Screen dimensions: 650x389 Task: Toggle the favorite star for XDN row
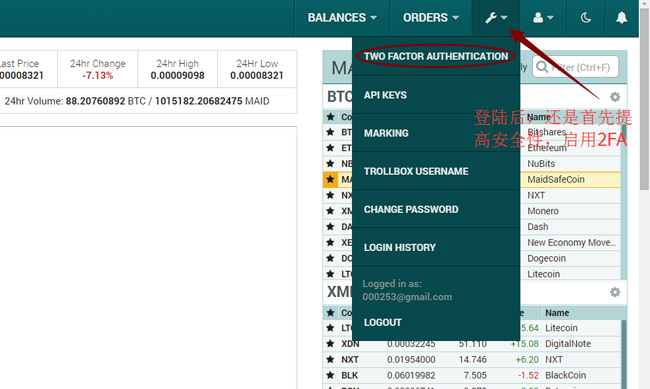click(x=330, y=344)
